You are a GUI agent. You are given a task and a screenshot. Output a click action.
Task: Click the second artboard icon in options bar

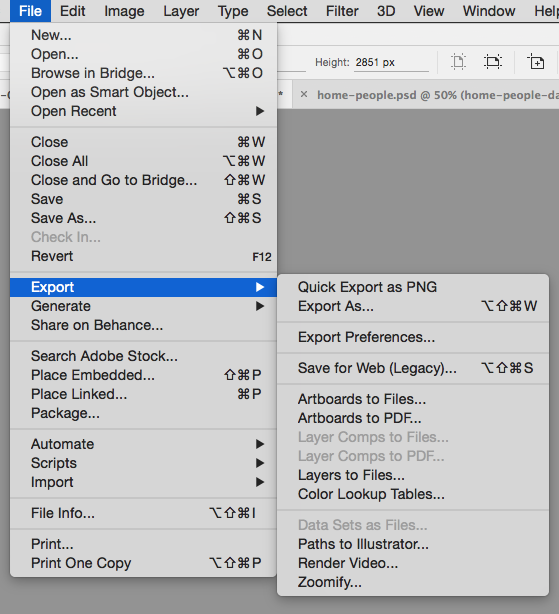pyautogui.click(x=493, y=62)
